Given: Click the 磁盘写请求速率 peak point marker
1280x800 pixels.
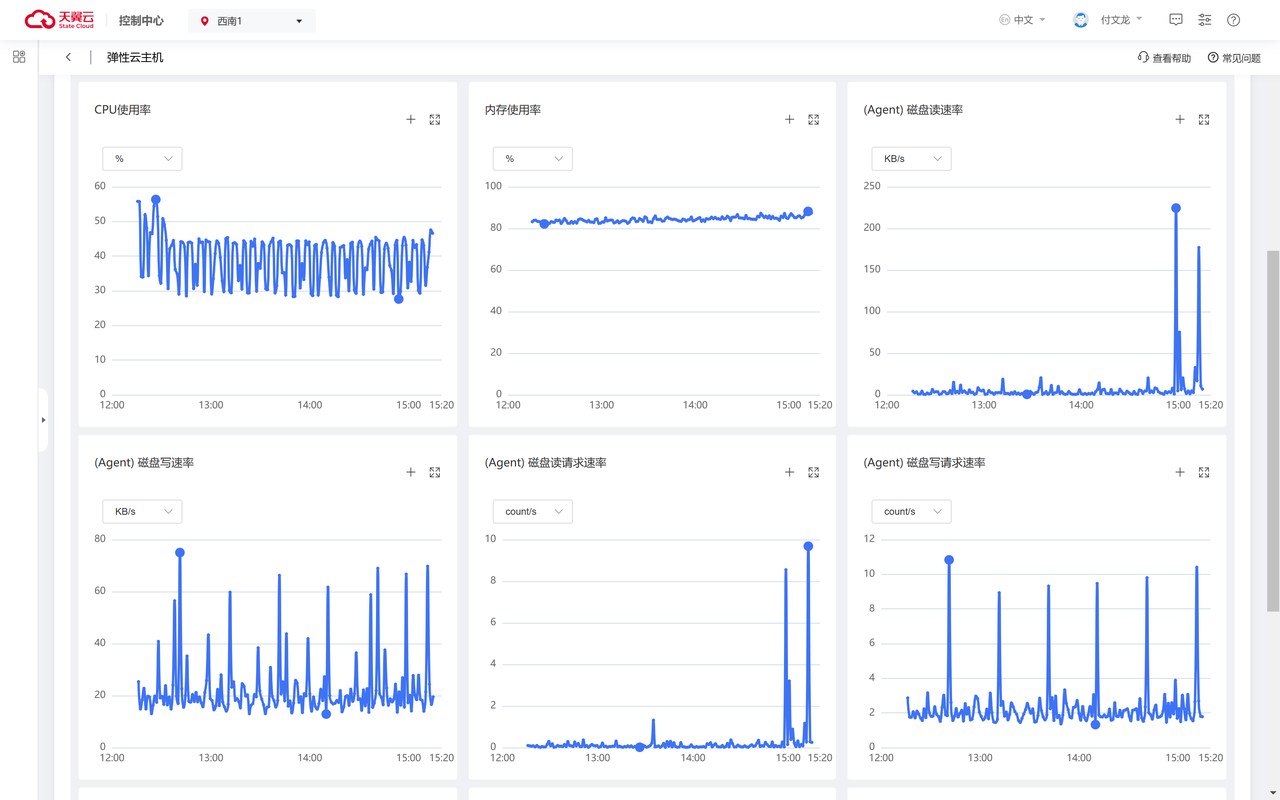Looking at the screenshot, I should pyautogui.click(x=949, y=560).
